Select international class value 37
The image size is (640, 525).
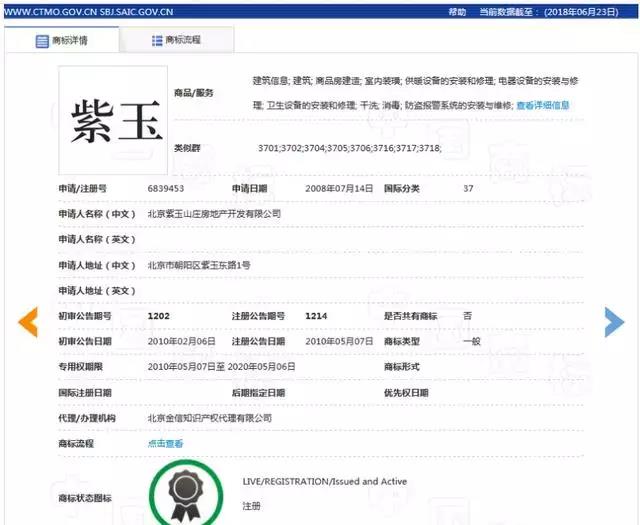tap(468, 189)
